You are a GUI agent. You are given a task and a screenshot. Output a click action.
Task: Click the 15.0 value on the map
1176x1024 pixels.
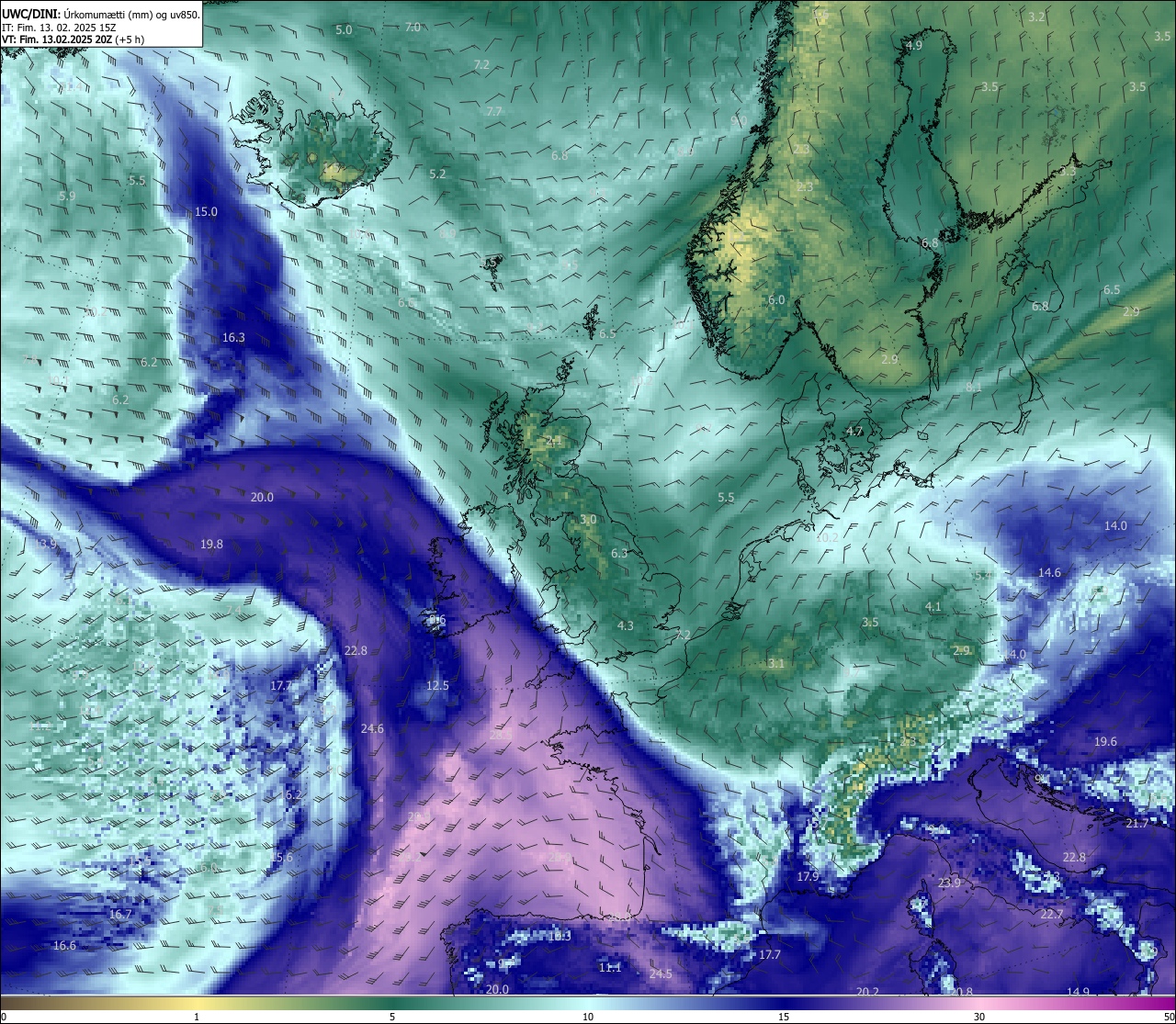(207, 212)
